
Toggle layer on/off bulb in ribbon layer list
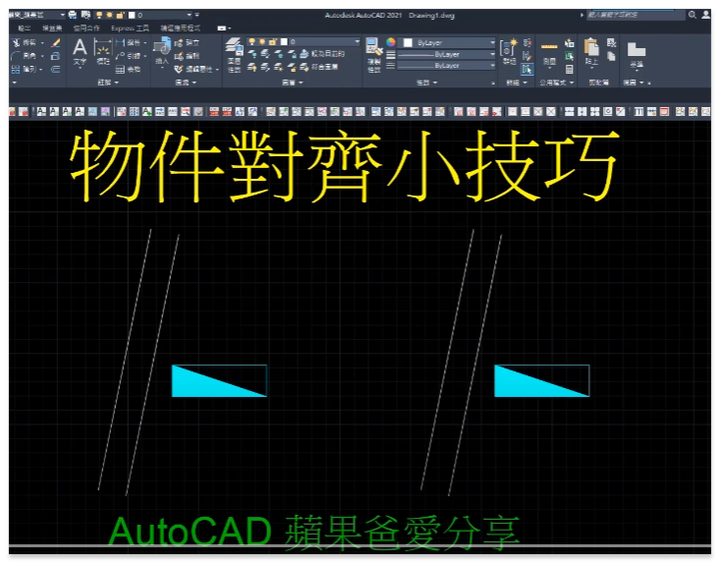[252, 42]
